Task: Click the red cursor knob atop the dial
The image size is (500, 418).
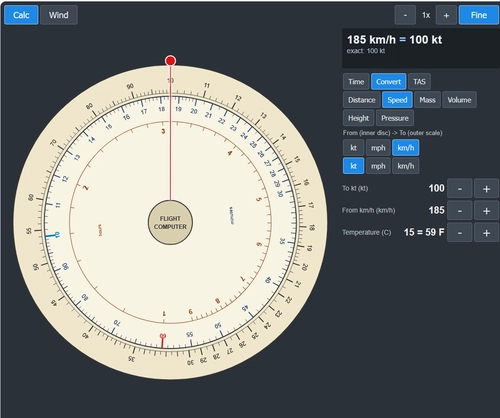Action: (170, 61)
